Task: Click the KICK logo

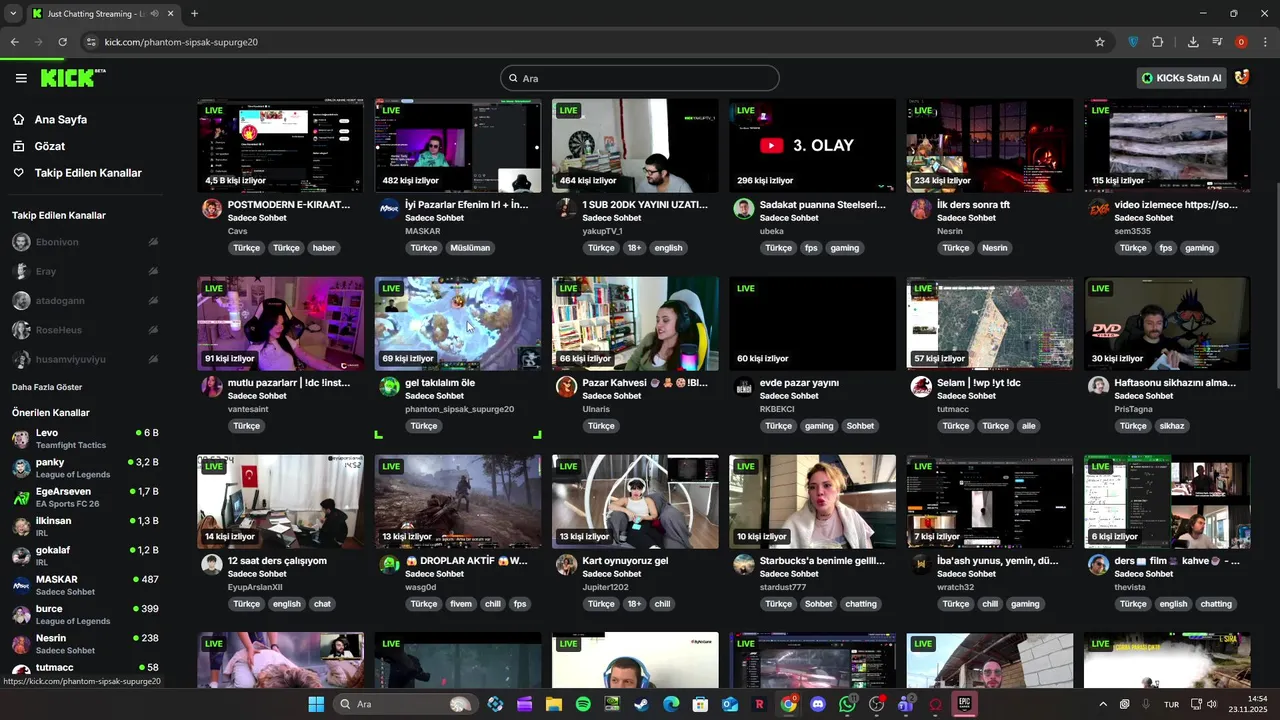Action: point(73,78)
